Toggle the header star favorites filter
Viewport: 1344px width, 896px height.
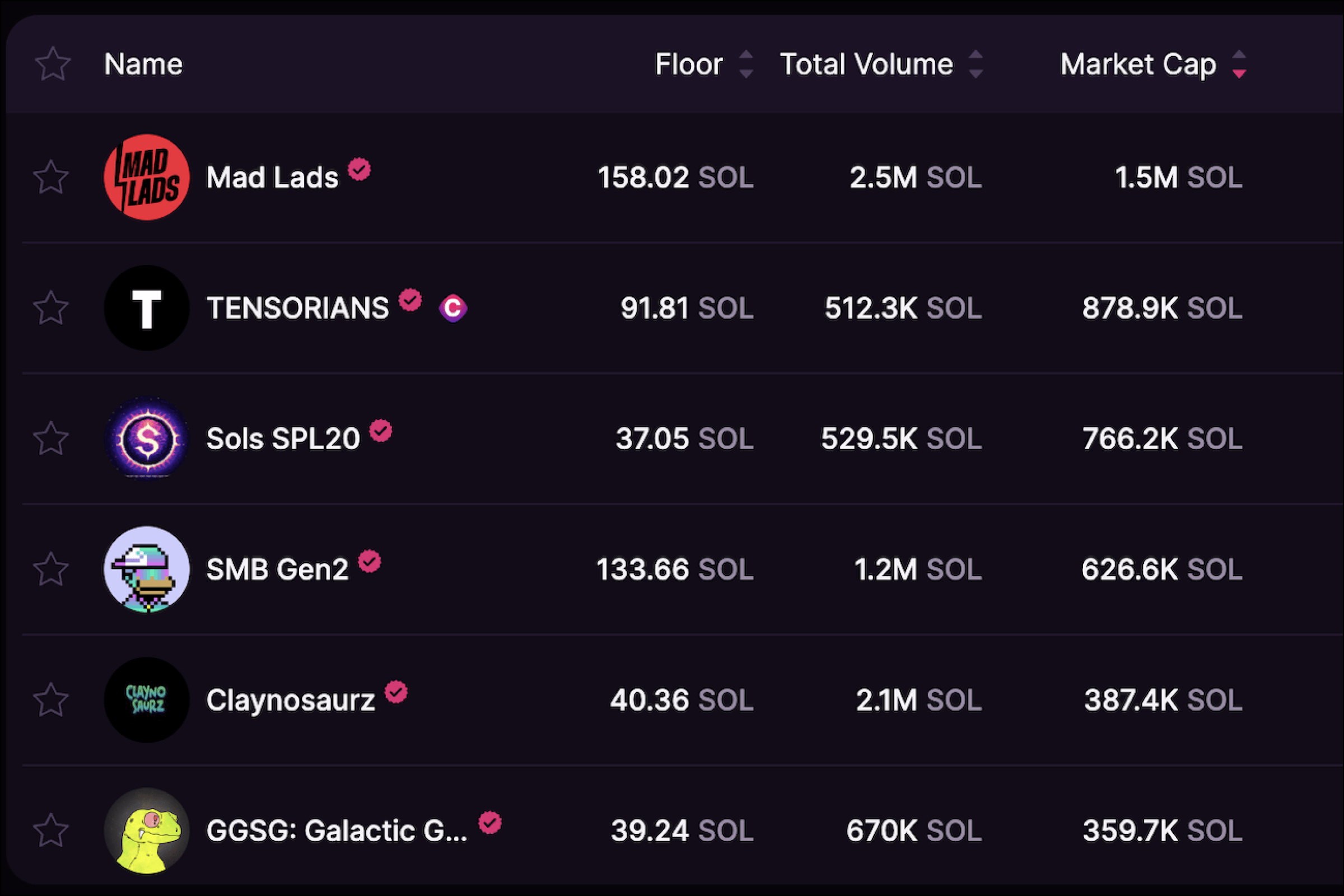pos(53,64)
